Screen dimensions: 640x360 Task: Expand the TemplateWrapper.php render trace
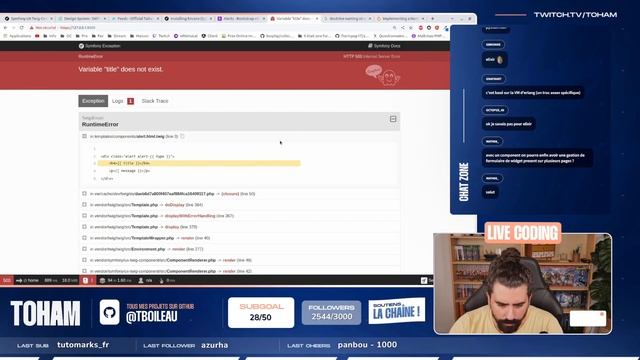(84, 238)
